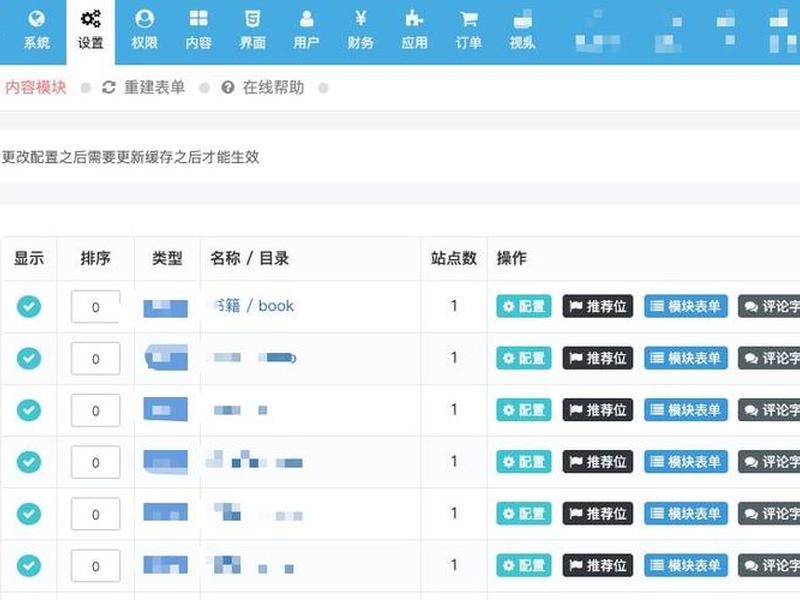Click the comment button in the fourth row
This screenshot has width=800, height=600.
769,462
